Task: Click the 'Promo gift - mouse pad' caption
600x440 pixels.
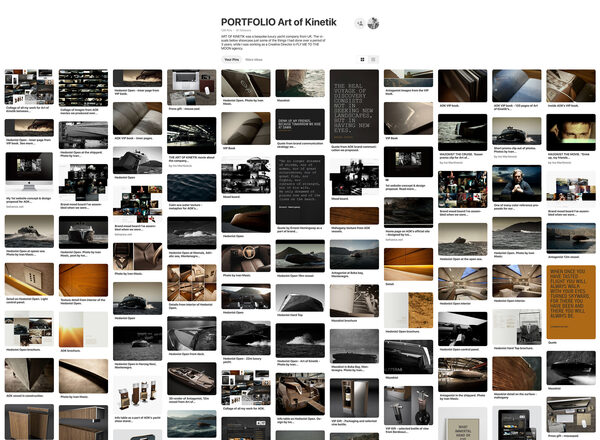Action: (x=184, y=109)
